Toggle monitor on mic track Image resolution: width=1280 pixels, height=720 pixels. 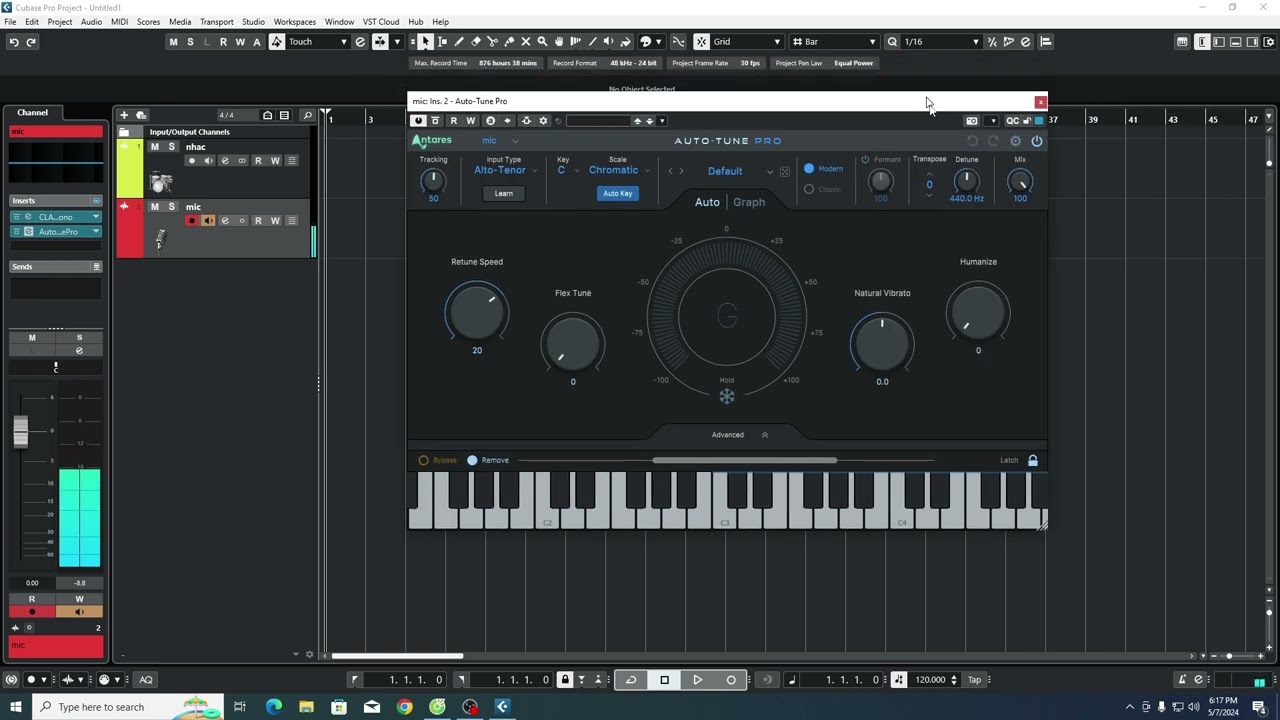click(208, 221)
